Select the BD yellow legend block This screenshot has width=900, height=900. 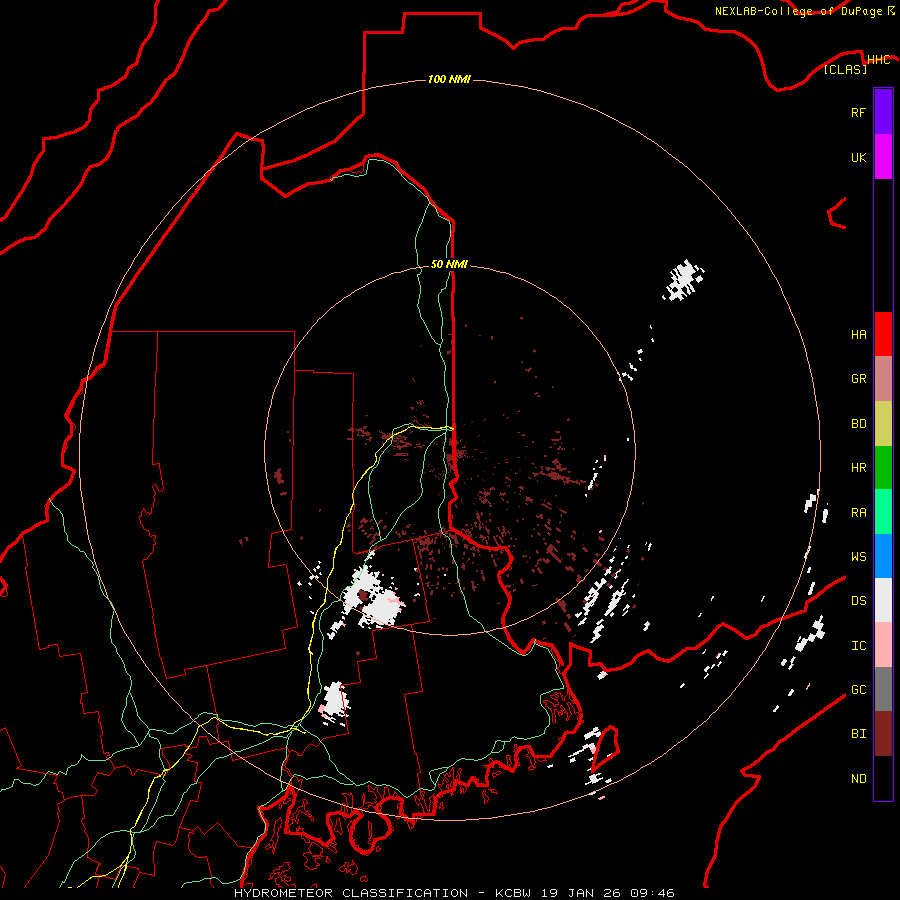point(883,424)
